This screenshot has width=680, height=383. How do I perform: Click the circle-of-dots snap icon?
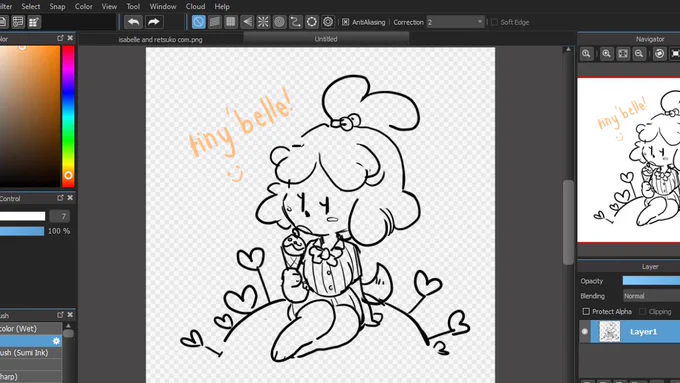click(312, 22)
